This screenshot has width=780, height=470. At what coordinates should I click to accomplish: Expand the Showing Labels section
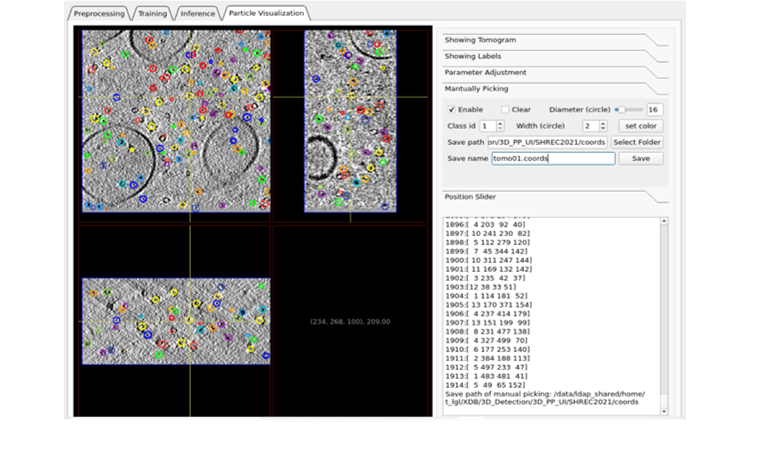tap(473, 56)
